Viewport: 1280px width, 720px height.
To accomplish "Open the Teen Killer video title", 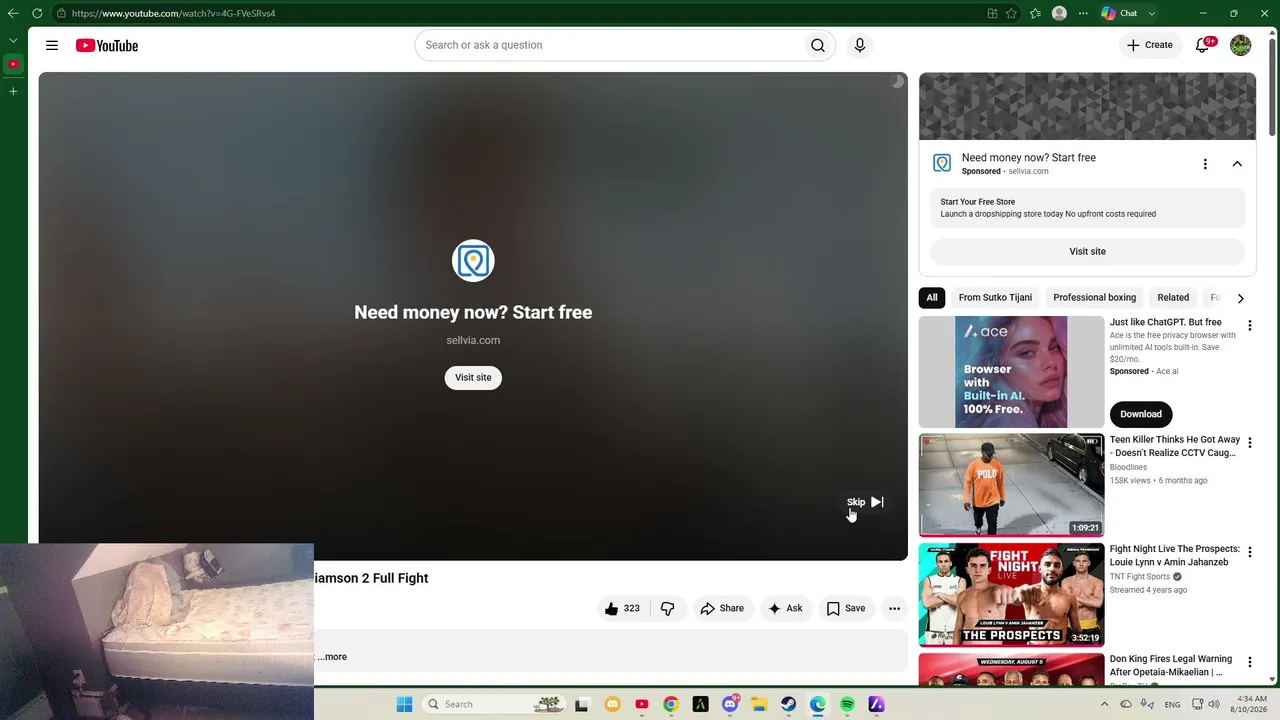I will click(x=1175, y=446).
